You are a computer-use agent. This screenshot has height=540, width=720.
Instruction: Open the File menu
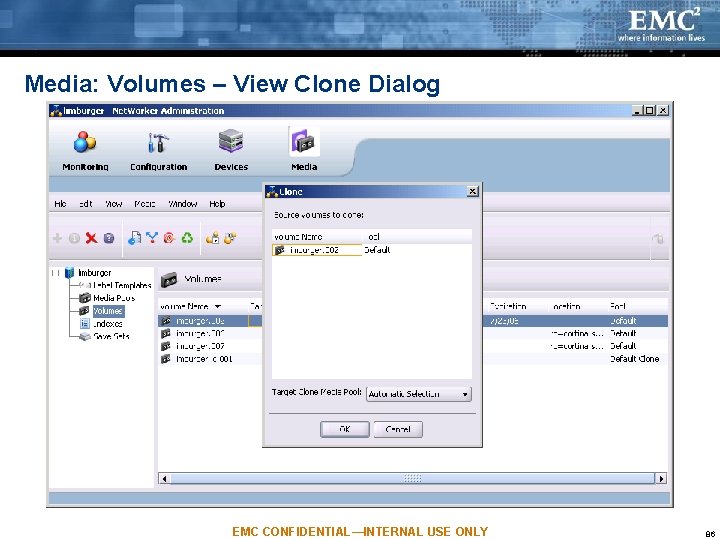(x=60, y=204)
